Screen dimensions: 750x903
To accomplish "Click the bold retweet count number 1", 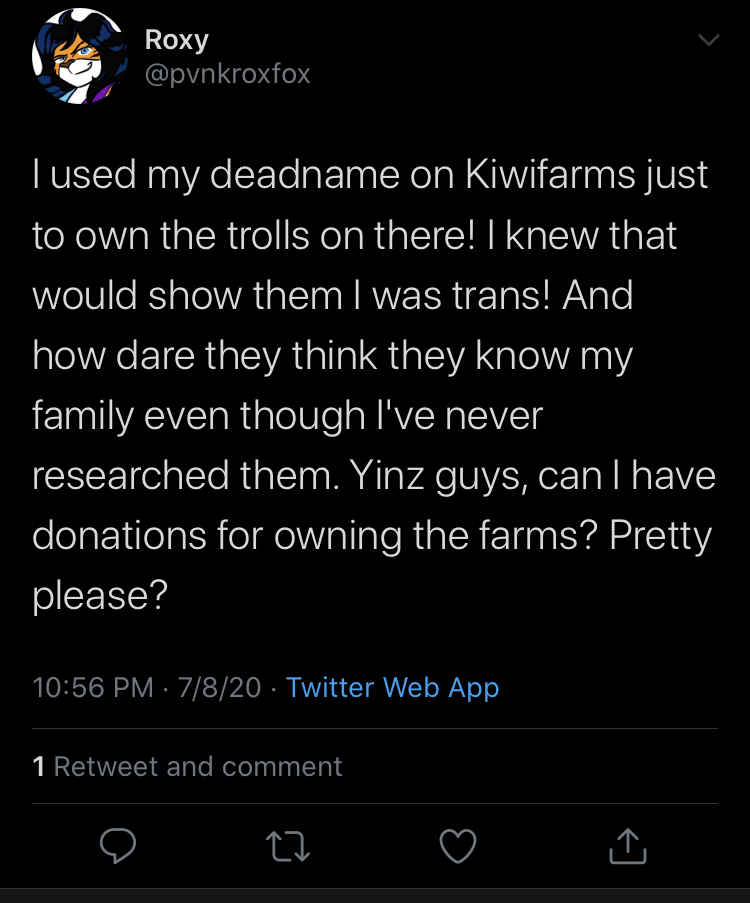I will (x=39, y=767).
